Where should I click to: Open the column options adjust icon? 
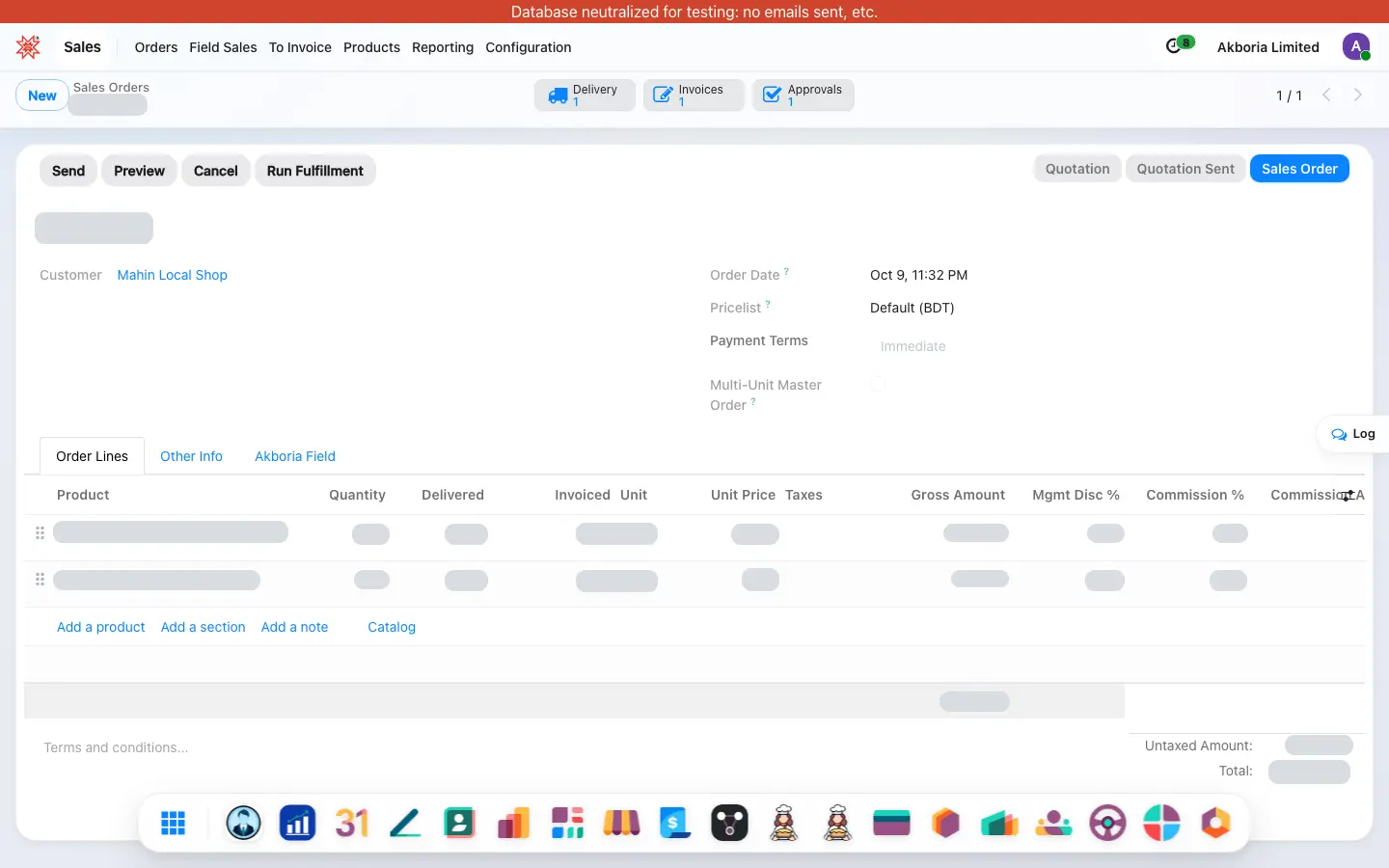coord(1348,496)
